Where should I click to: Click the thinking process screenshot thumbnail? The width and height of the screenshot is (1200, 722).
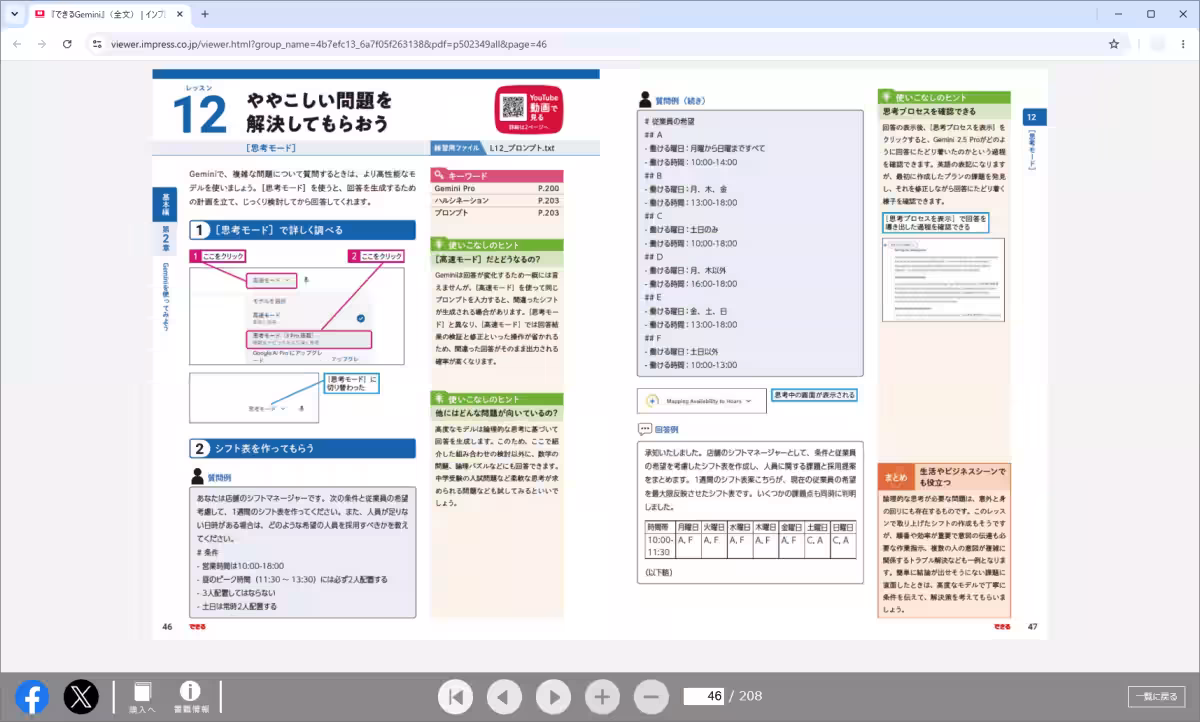(x=943, y=280)
